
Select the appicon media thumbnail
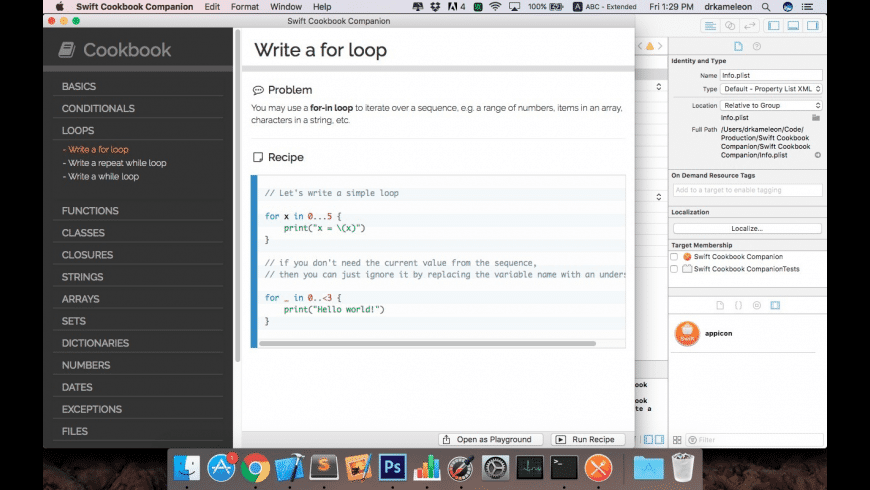(x=687, y=334)
